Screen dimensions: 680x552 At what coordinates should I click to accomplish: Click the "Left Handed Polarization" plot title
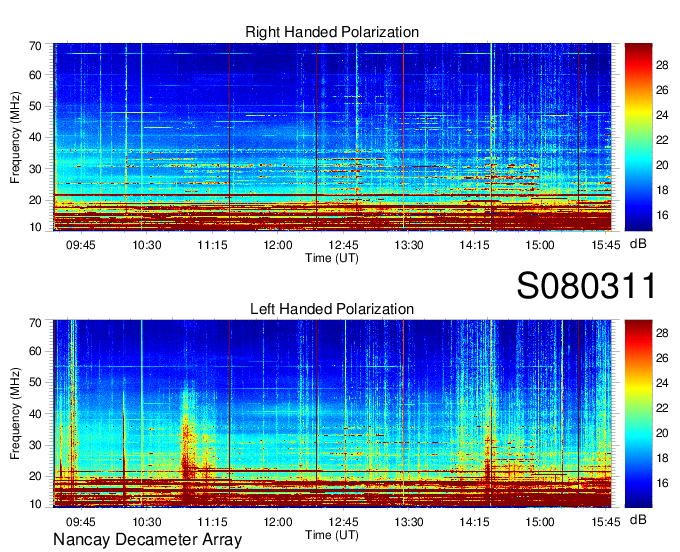point(332,309)
